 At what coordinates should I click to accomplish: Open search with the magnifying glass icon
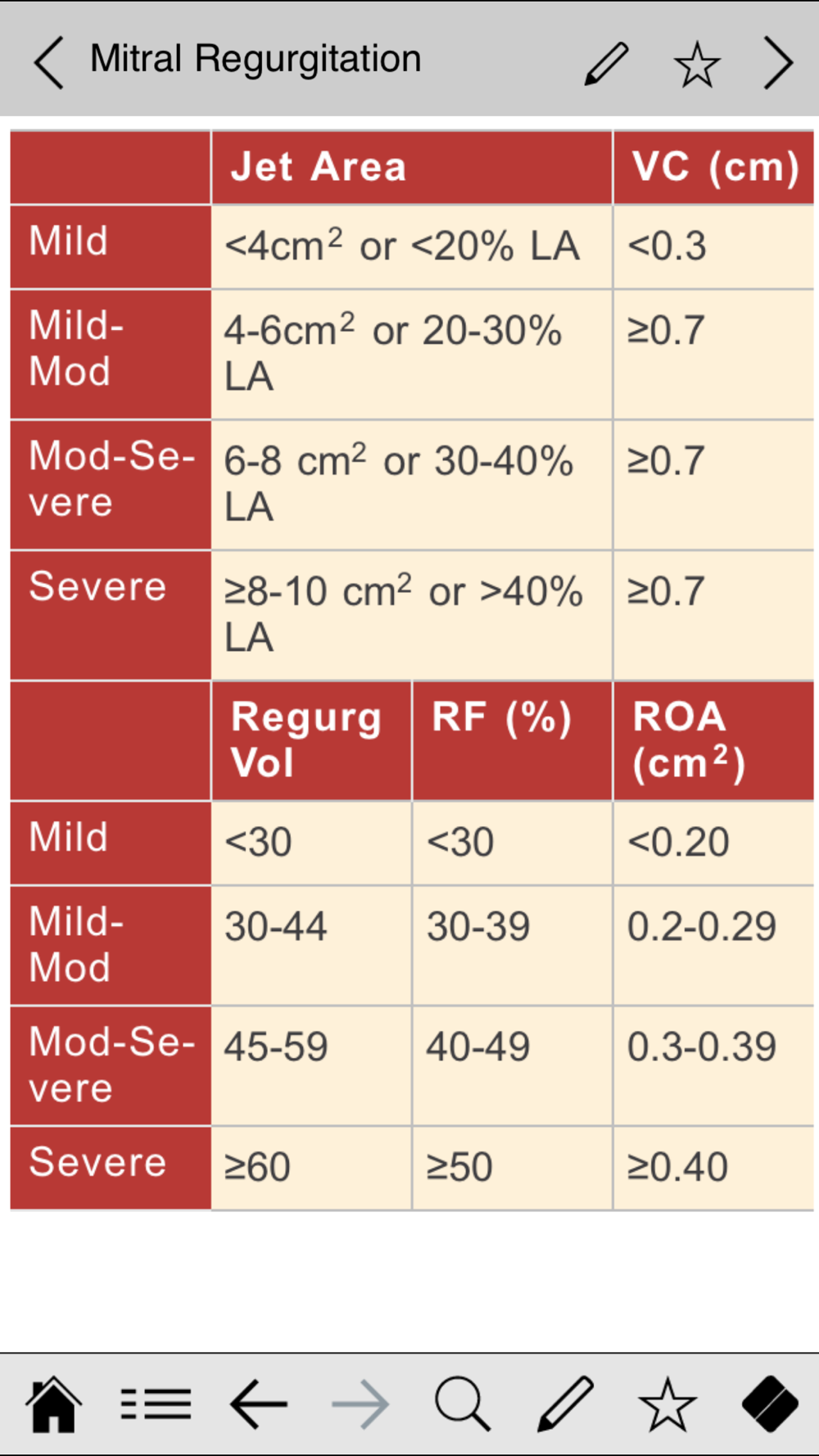coord(463,1404)
